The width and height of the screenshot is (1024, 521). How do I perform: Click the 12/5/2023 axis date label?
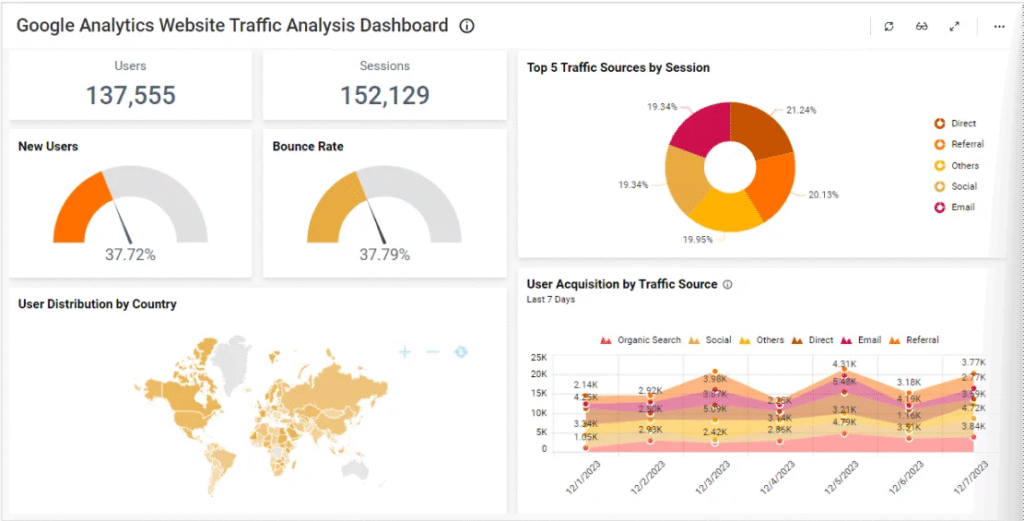pos(841,477)
